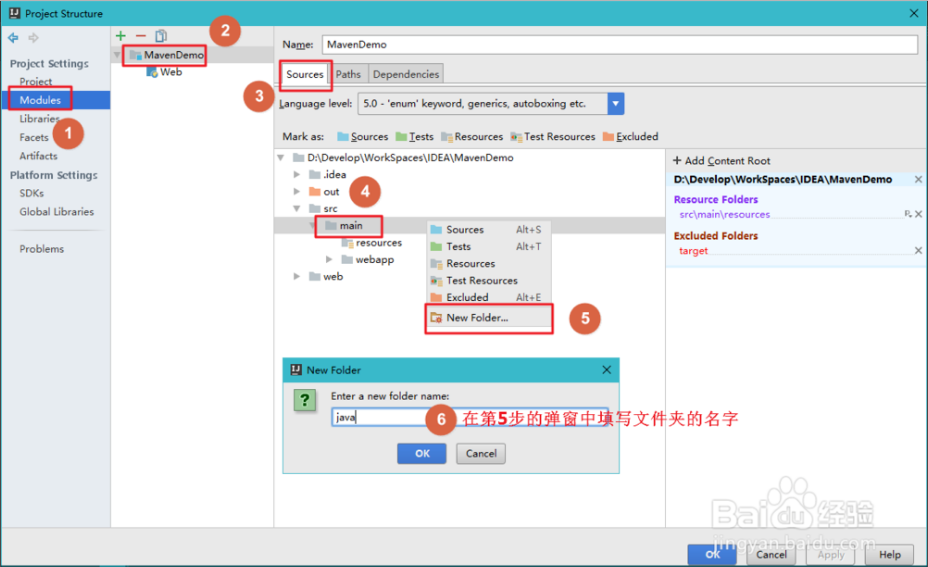Choose New Folder... in the context menu

[489, 318]
